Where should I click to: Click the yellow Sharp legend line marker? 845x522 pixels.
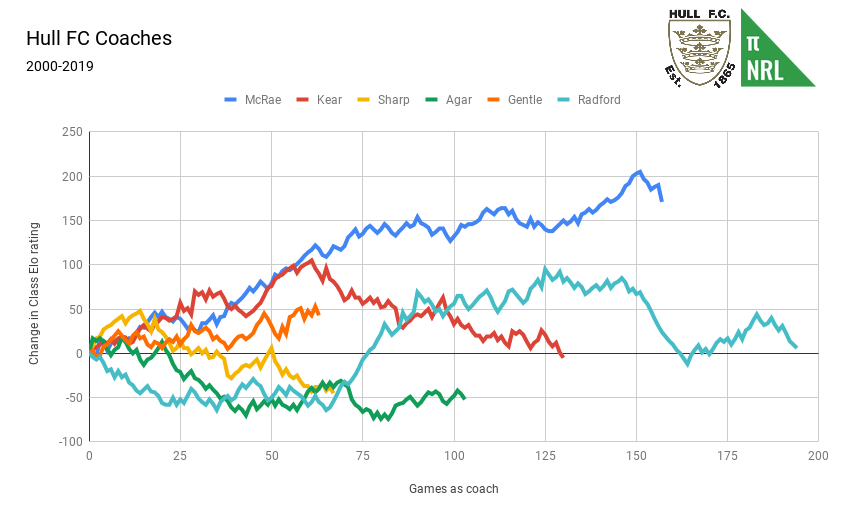(x=364, y=100)
